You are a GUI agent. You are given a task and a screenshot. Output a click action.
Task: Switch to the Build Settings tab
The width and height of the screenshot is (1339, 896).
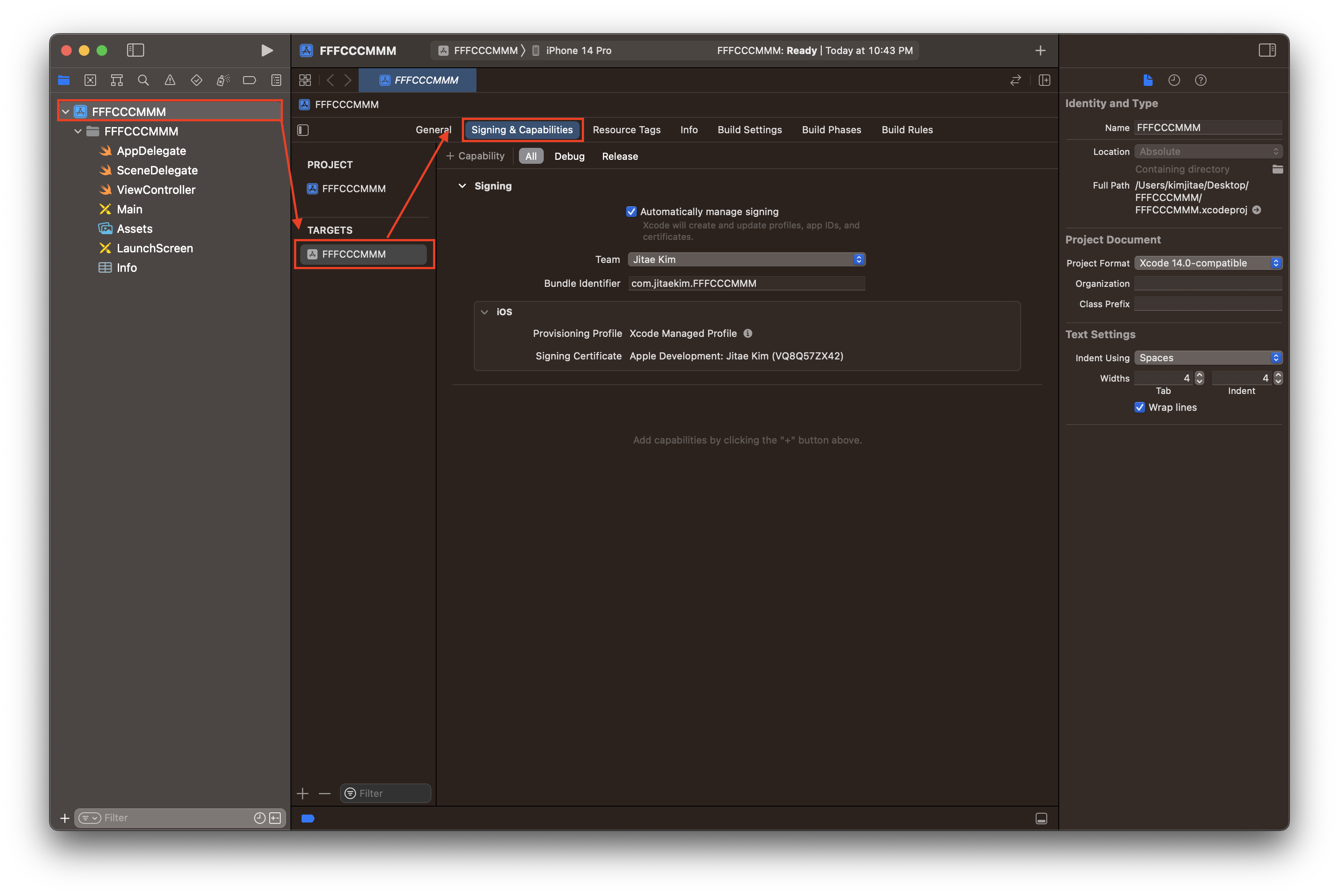click(x=749, y=130)
